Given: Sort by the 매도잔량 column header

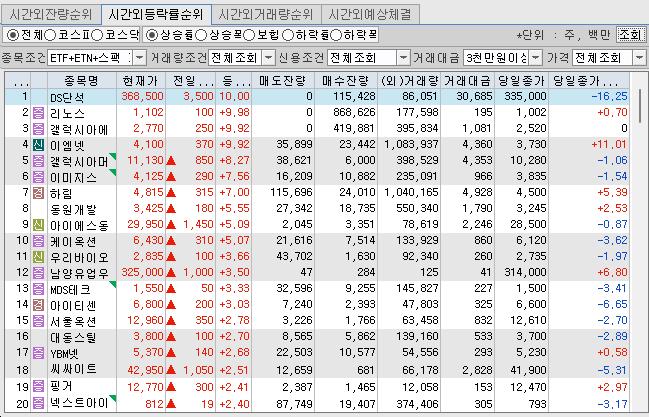Looking at the screenshot, I should pos(283,81).
